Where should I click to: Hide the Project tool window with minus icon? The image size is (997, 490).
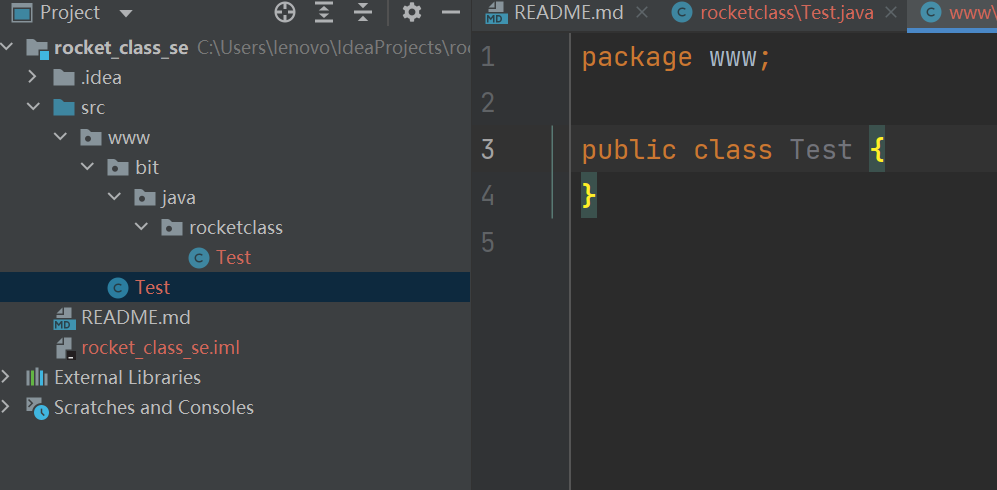tap(451, 12)
